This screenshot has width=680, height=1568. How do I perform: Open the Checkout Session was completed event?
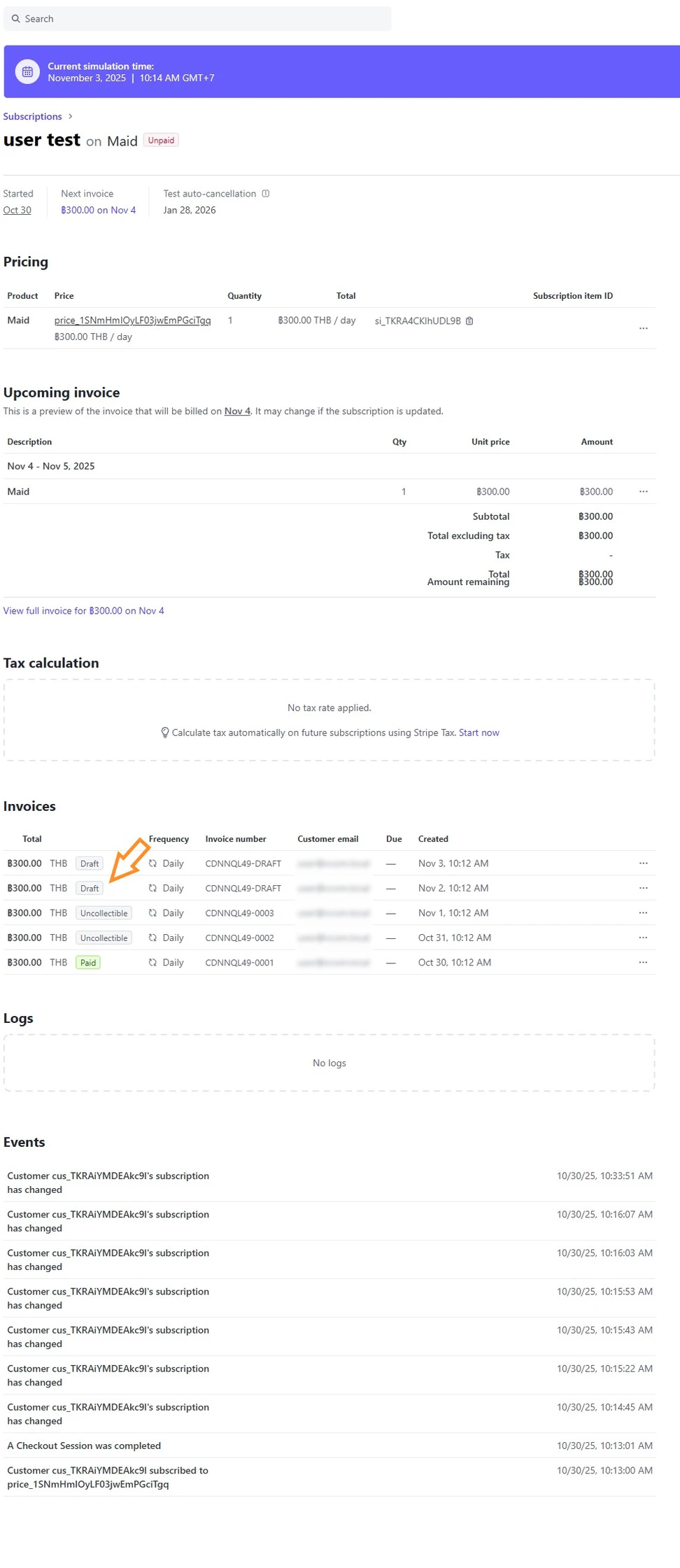point(84,1446)
